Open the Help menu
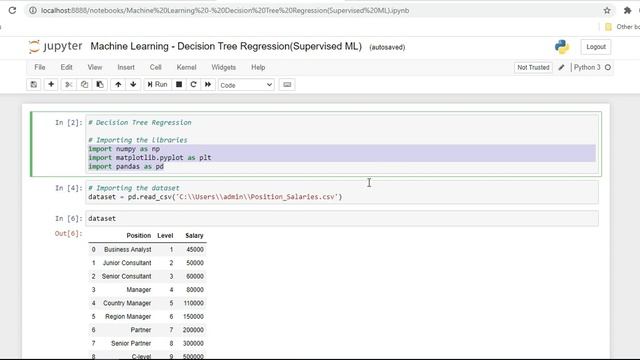Screen dimensions: 640x360 258,67
